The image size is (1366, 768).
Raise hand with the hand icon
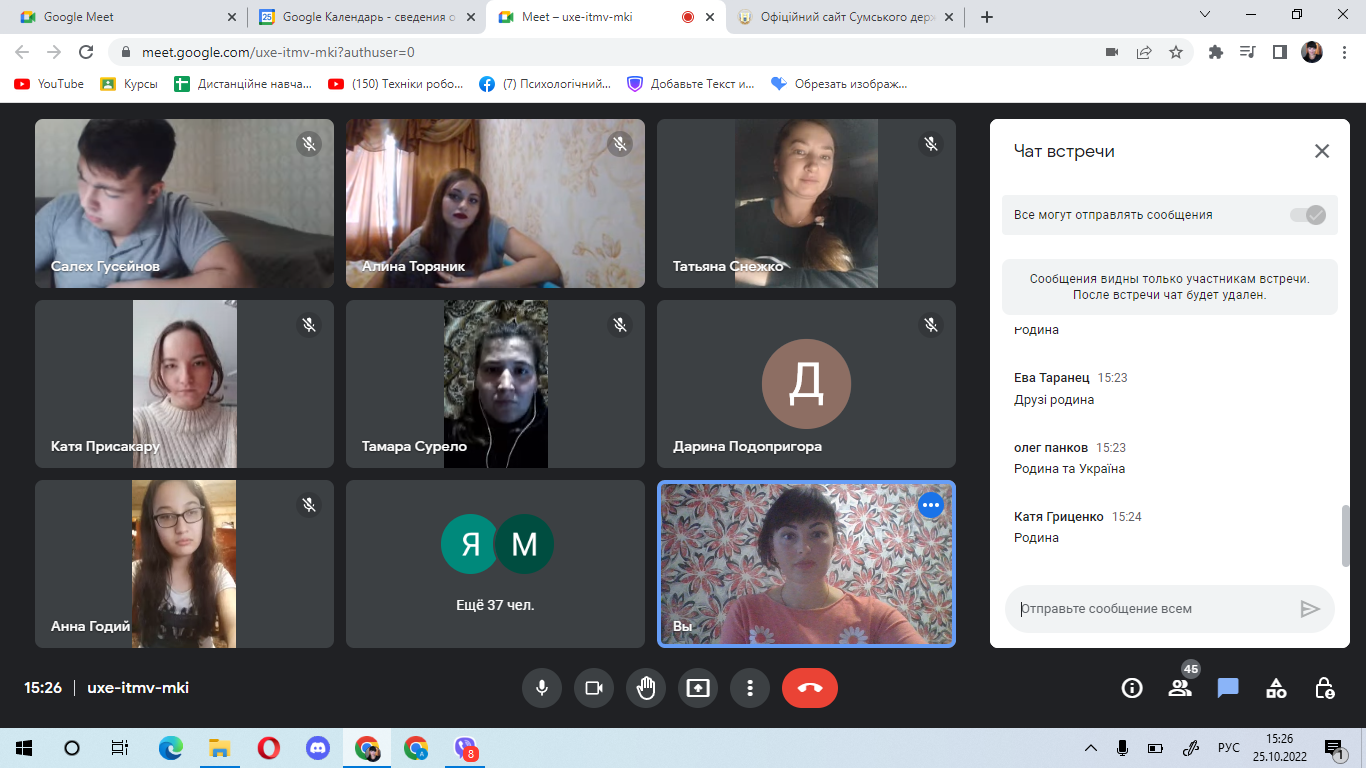pos(646,688)
